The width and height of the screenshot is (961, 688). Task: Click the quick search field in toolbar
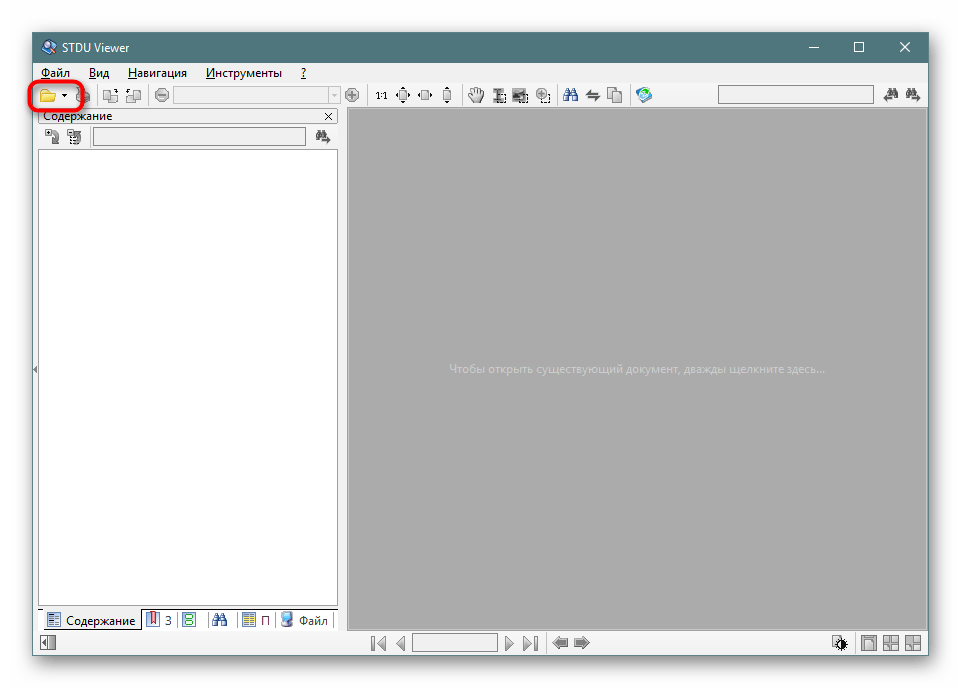click(795, 95)
